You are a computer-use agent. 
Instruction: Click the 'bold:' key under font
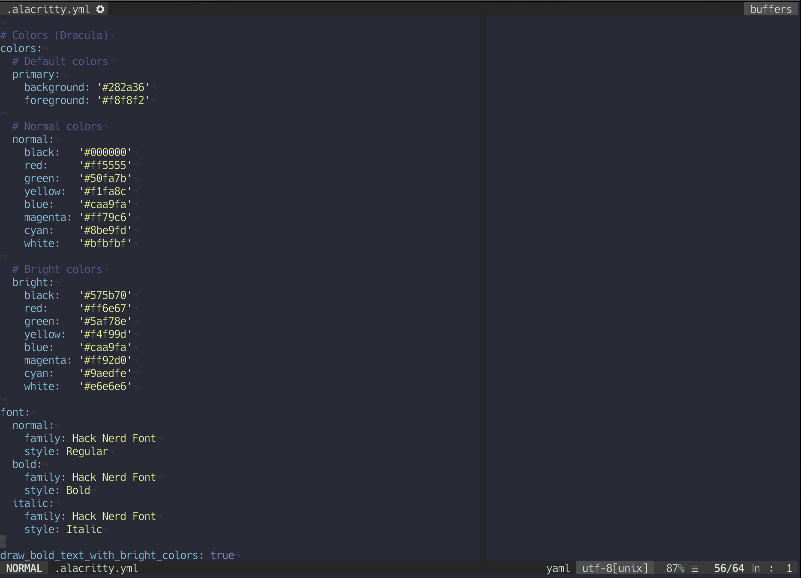[x=27, y=465]
